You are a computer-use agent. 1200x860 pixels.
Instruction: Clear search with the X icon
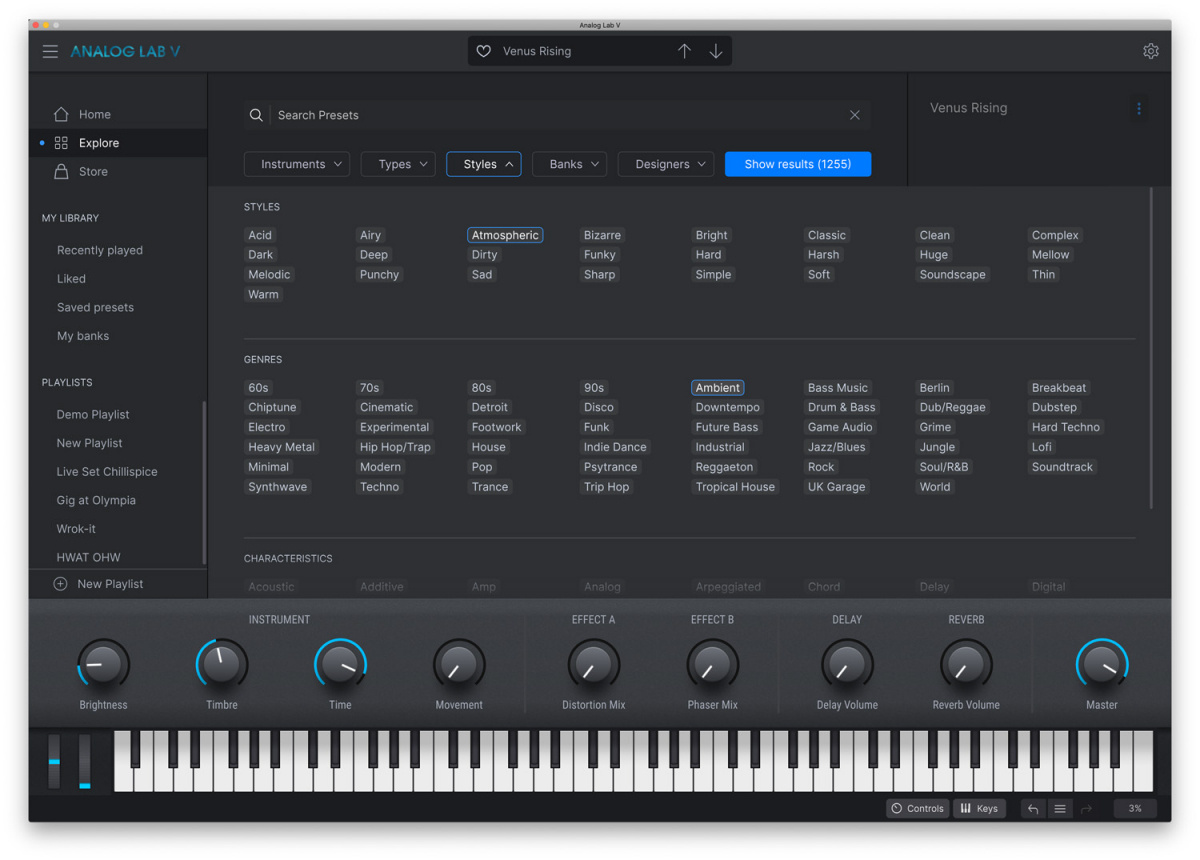[x=855, y=115]
